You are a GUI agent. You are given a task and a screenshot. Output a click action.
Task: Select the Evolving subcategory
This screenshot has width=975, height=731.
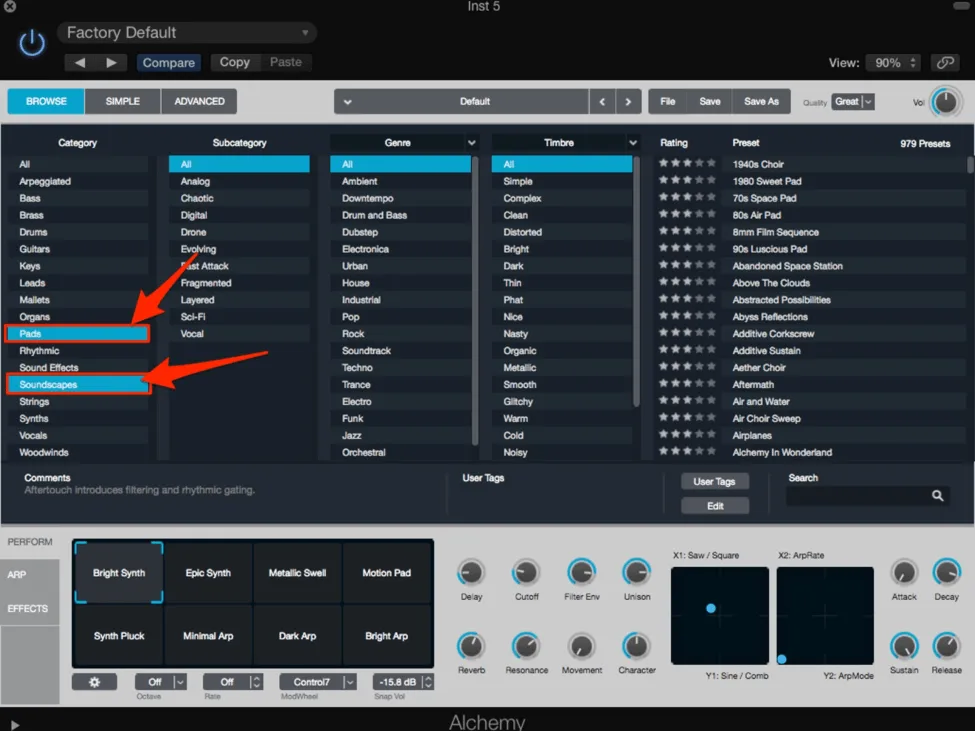pos(239,249)
